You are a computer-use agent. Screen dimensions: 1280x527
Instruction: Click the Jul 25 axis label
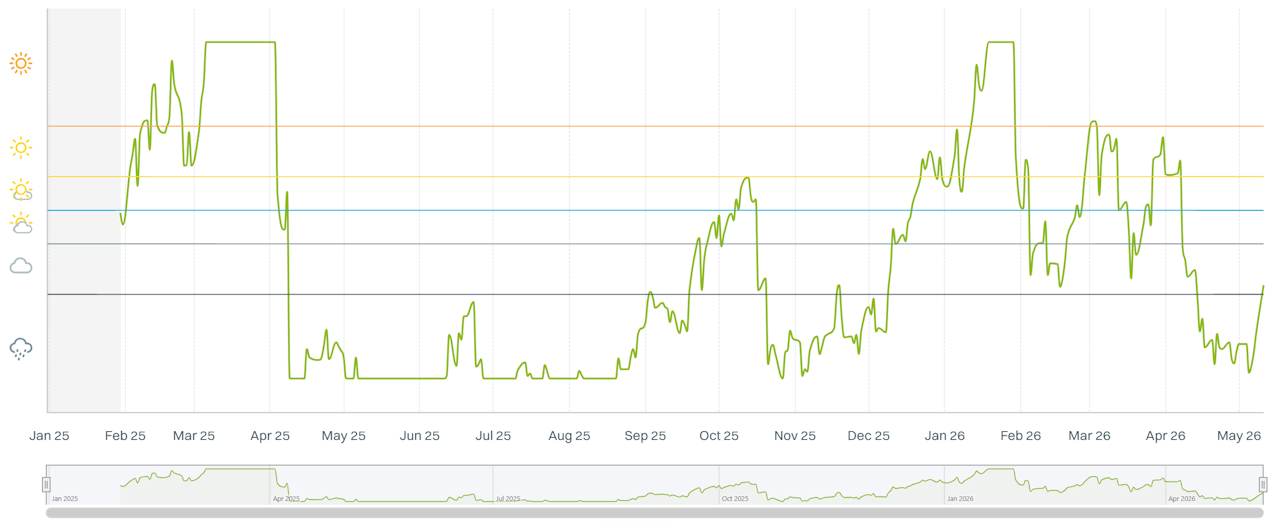(x=493, y=436)
